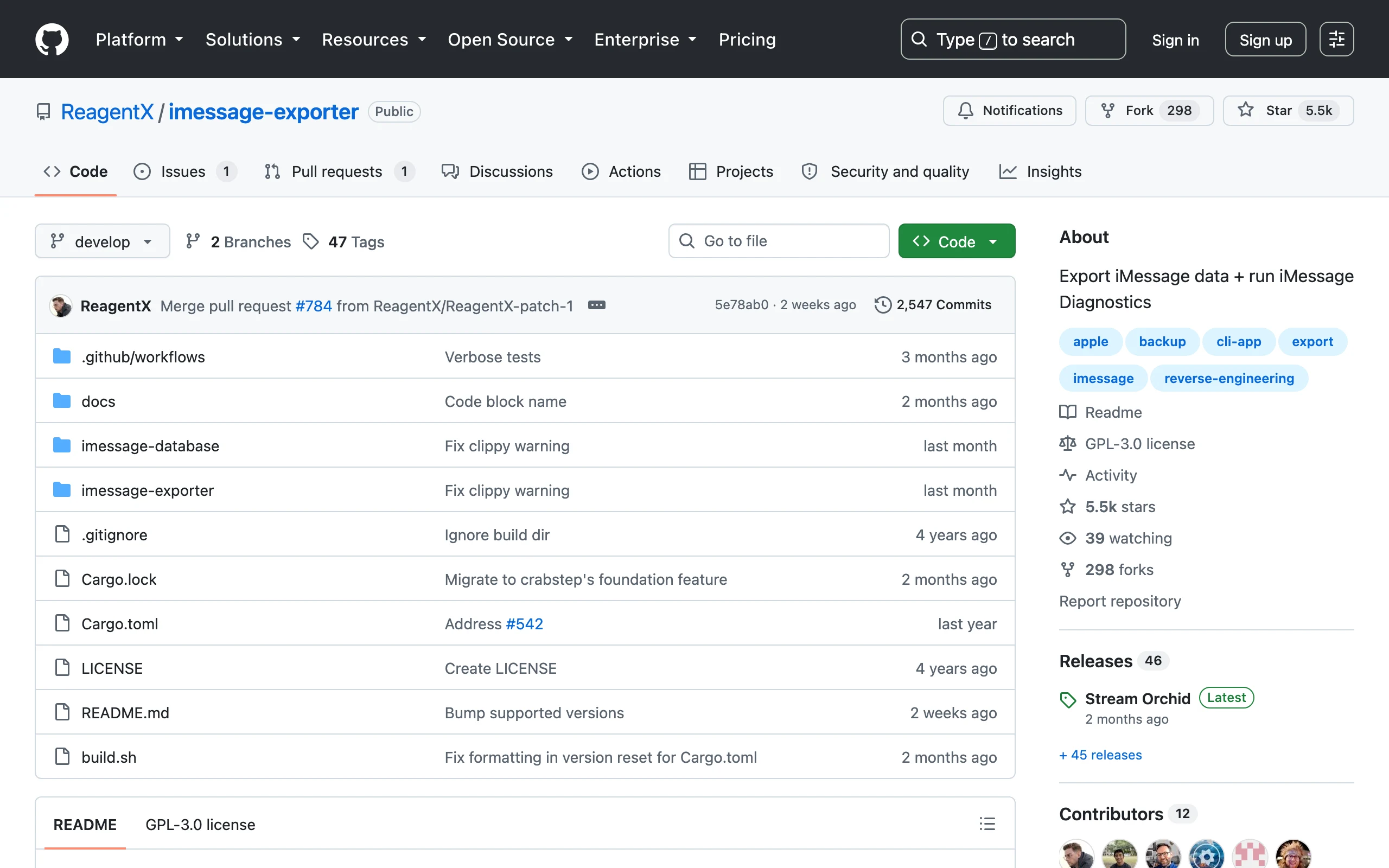Open the #542 issue link
Viewport: 1389px width, 868px height.
pos(524,623)
